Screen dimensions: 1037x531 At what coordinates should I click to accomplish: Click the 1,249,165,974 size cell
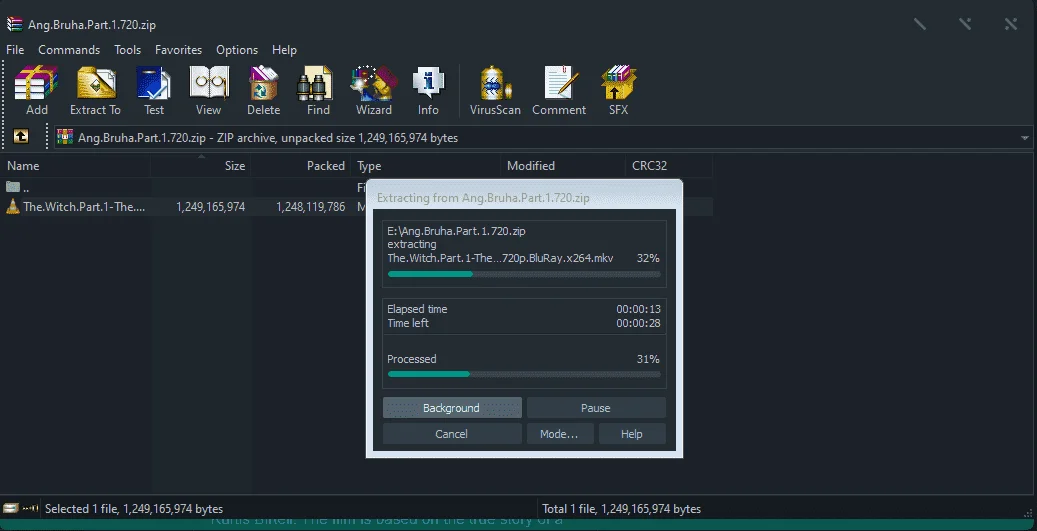(x=210, y=207)
